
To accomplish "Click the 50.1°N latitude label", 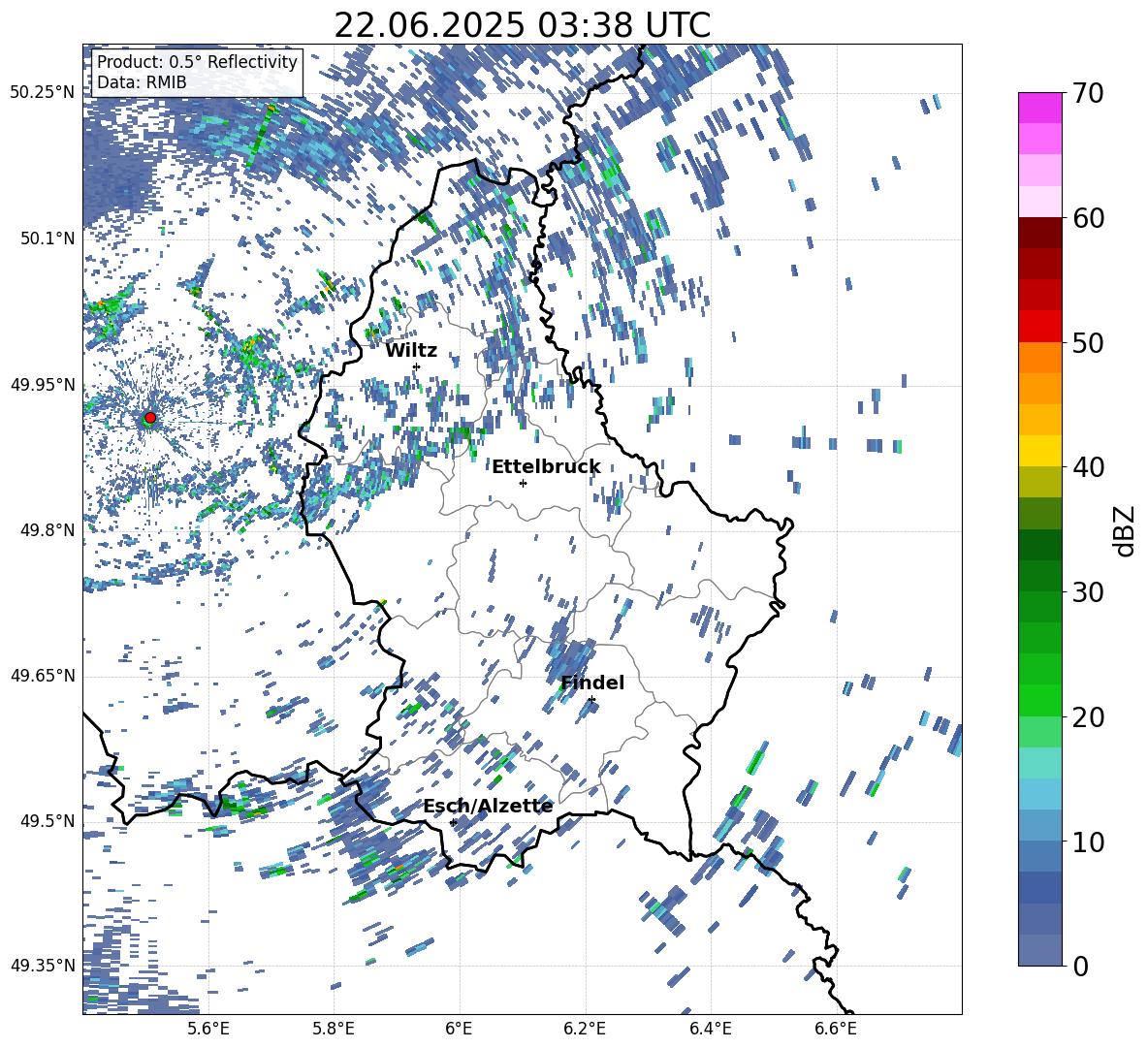I will (47, 238).
